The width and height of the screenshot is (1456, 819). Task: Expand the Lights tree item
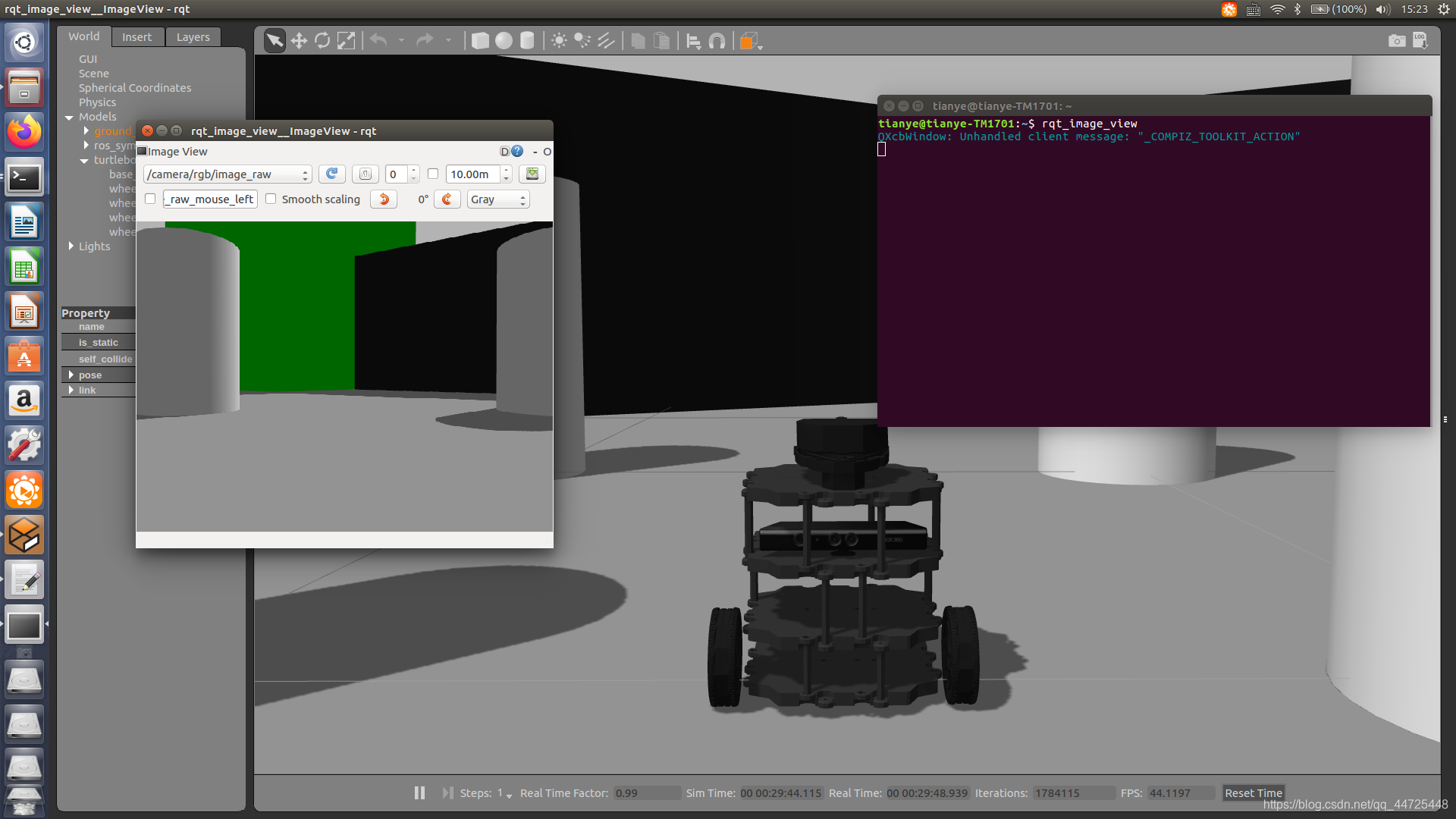(x=71, y=246)
